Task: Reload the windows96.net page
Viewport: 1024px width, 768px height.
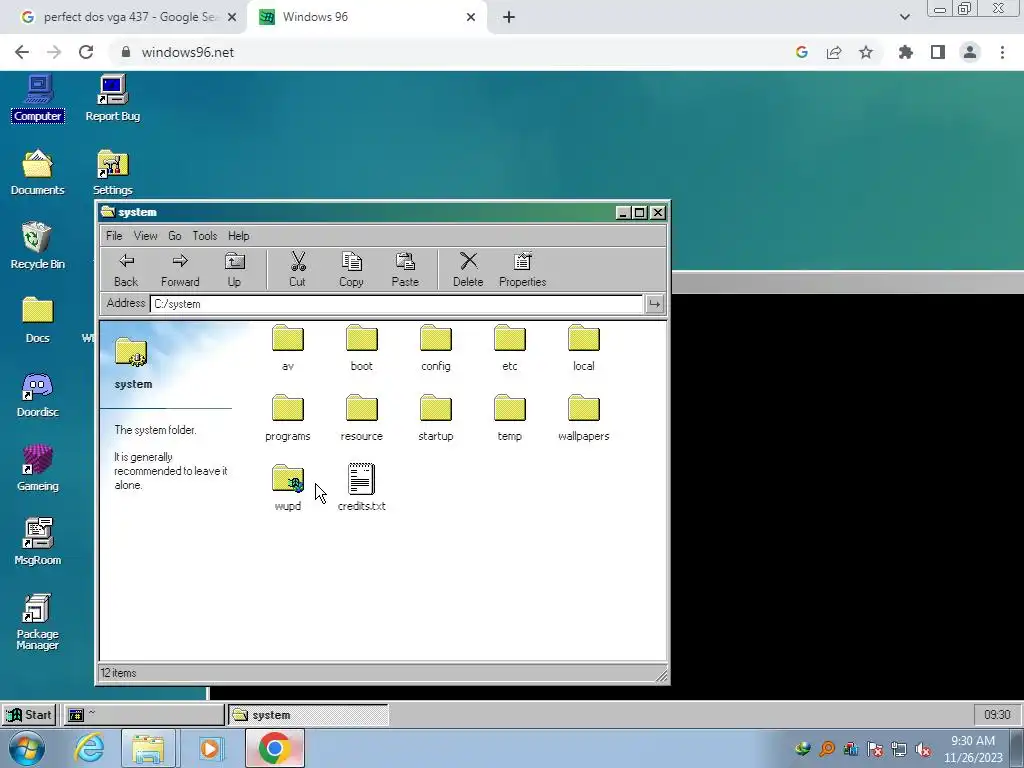Action: tap(86, 52)
